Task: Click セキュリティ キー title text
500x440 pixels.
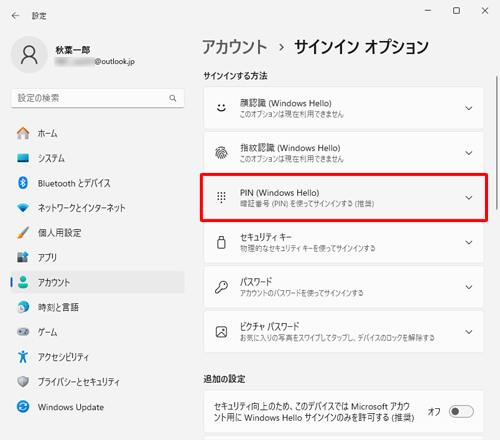Action: 266,237
